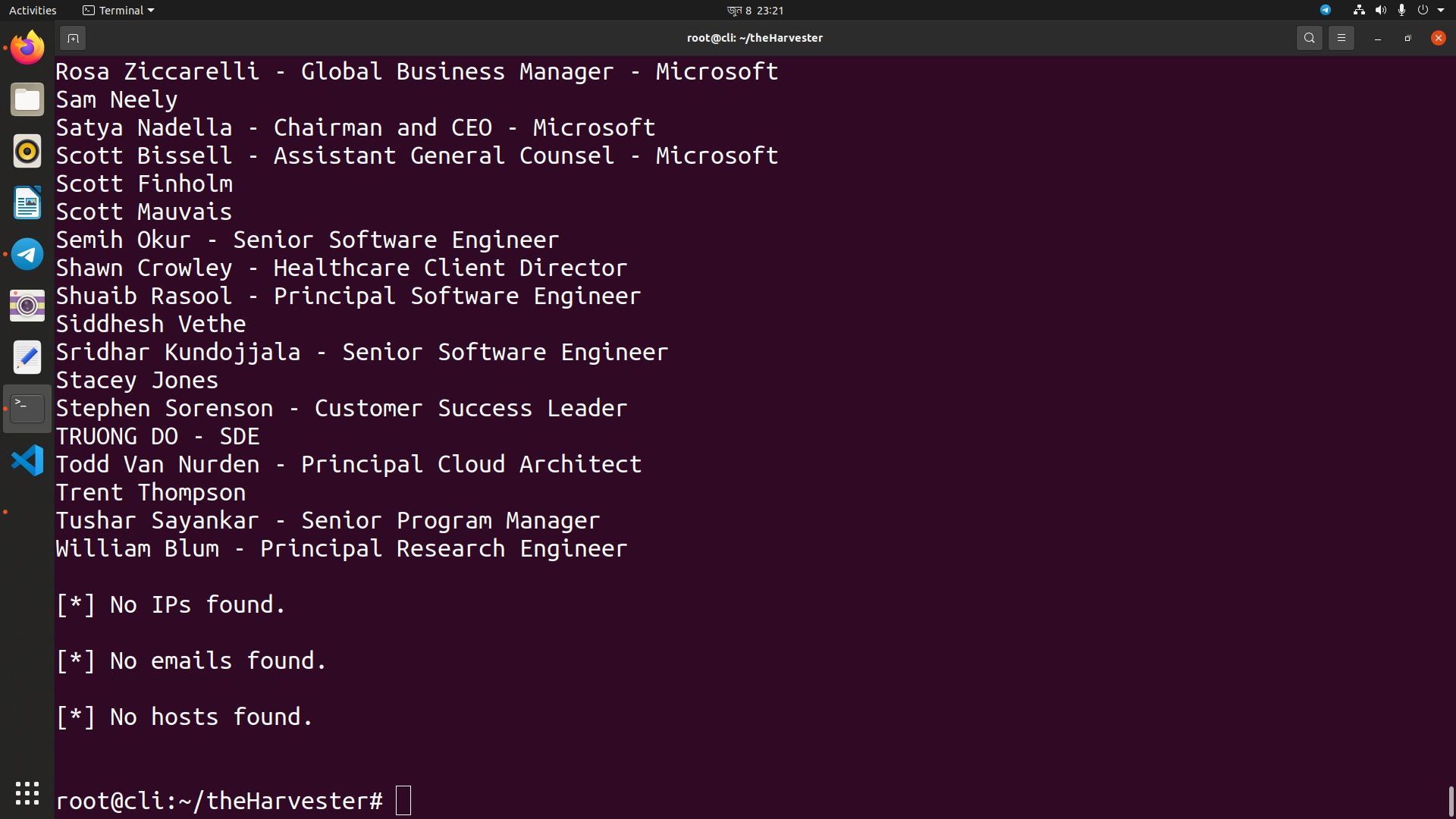Open the calendar by clicking the clock
The width and height of the screenshot is (1456, 819).
pyautogui.click(x=755, y=10)
